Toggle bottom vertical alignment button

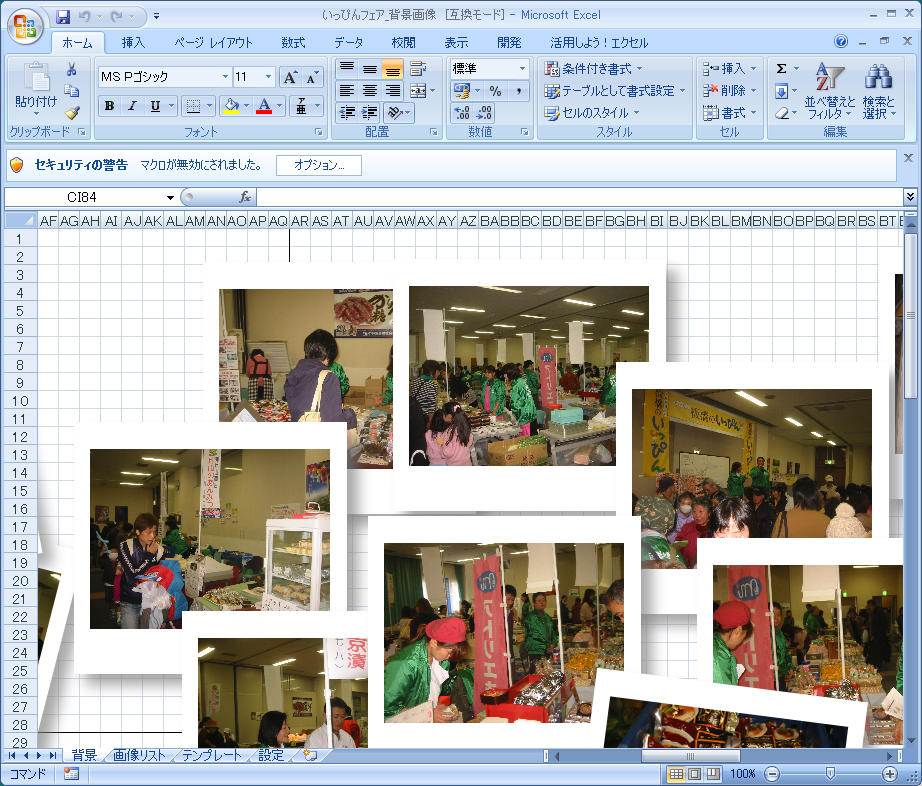392,69
